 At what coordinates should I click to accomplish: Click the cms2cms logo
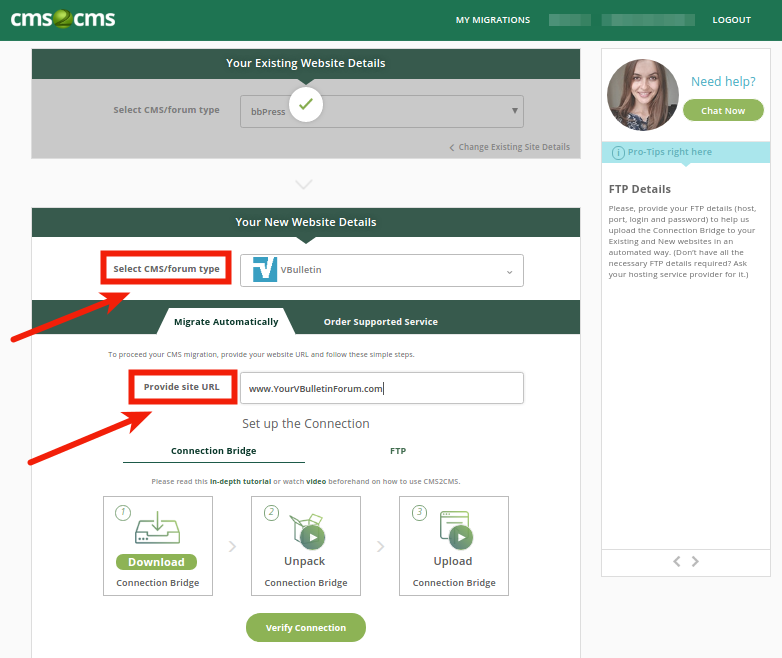[x=63, y=19]
